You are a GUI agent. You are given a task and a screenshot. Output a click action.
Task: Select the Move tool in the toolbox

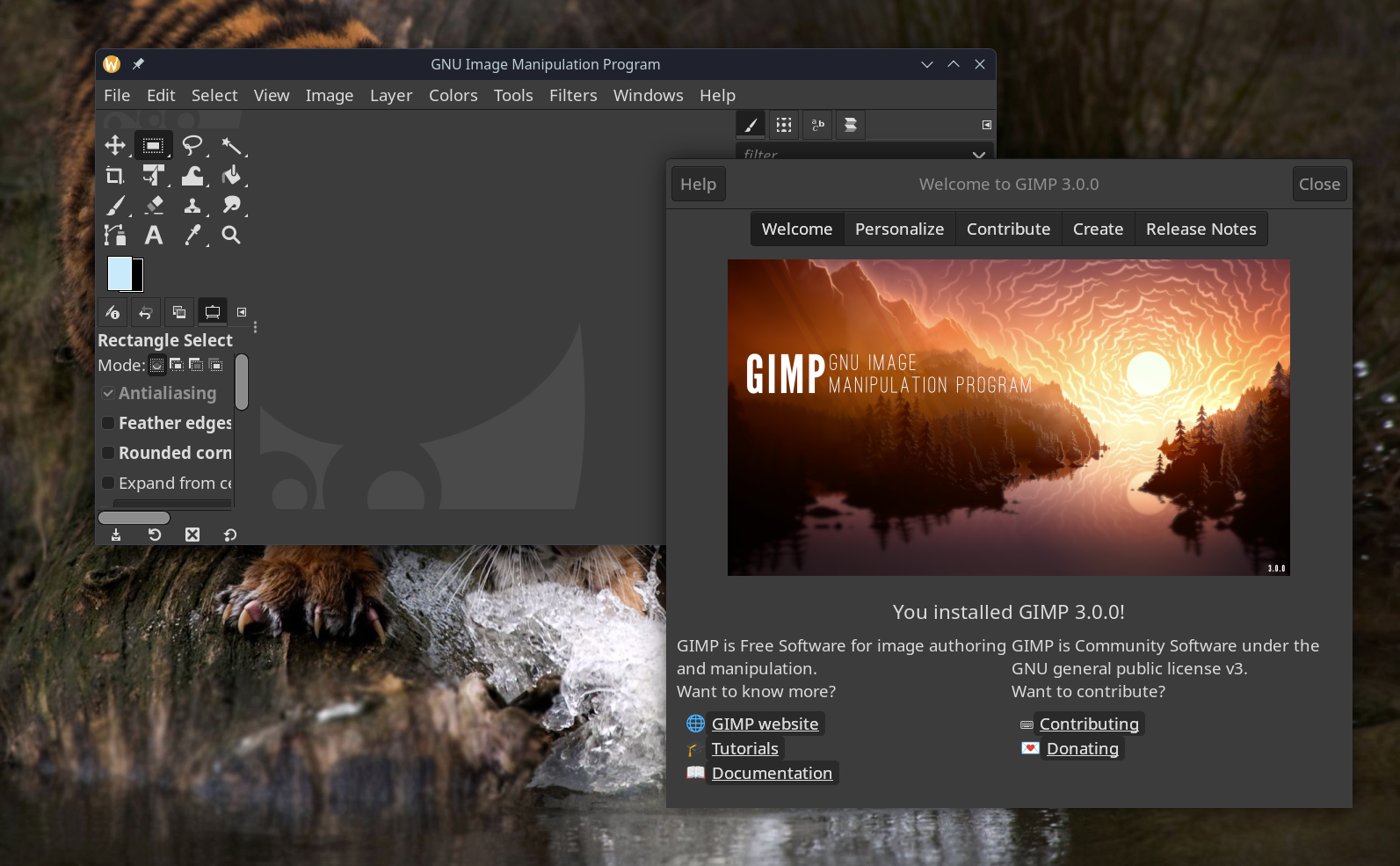click(x=115, y=145)
